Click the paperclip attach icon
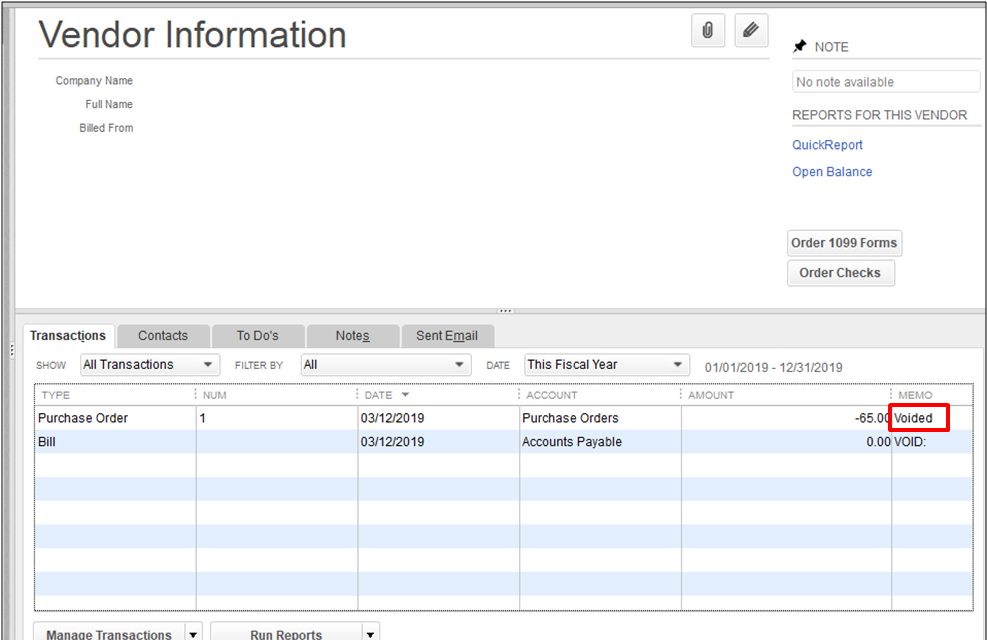The height and width of the screenshot is (640, 987). coord(708,30)
